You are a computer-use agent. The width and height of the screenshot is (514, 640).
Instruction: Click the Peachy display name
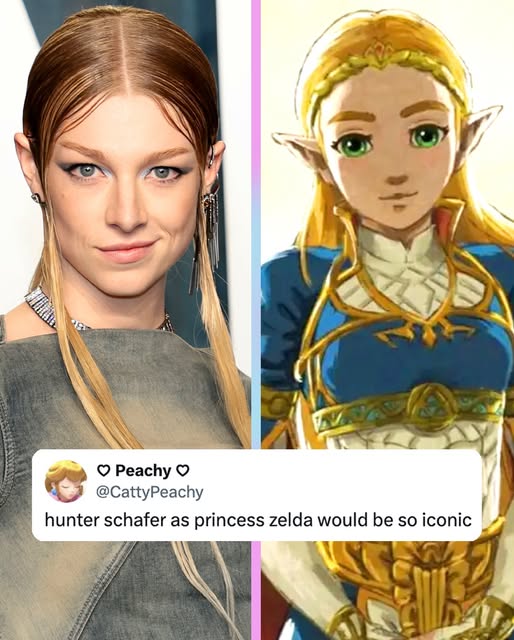[143, 471]
